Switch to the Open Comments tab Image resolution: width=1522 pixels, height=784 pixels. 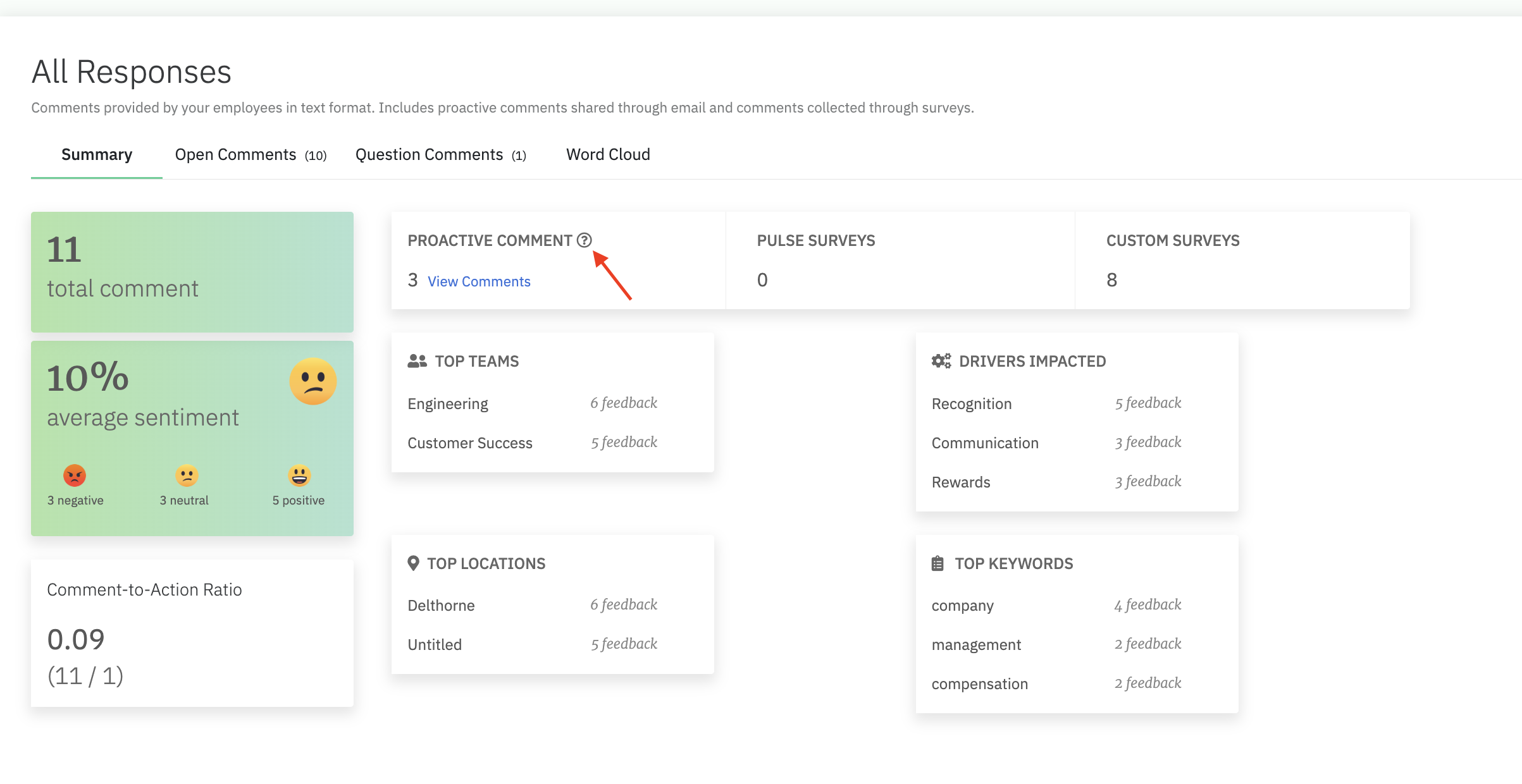pyautogui.click(x=251, y=155)
